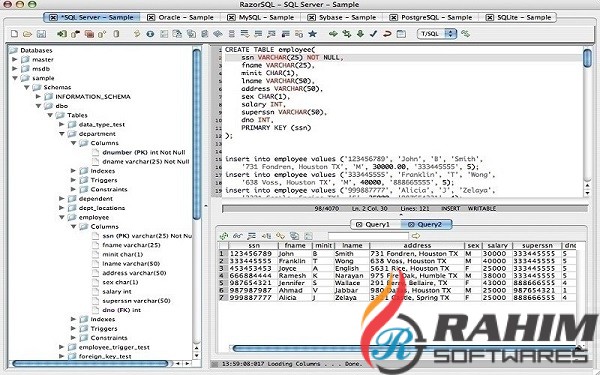Collapse the department table node
Viewport: 600px width, 375px height.
tap(62, 134)
